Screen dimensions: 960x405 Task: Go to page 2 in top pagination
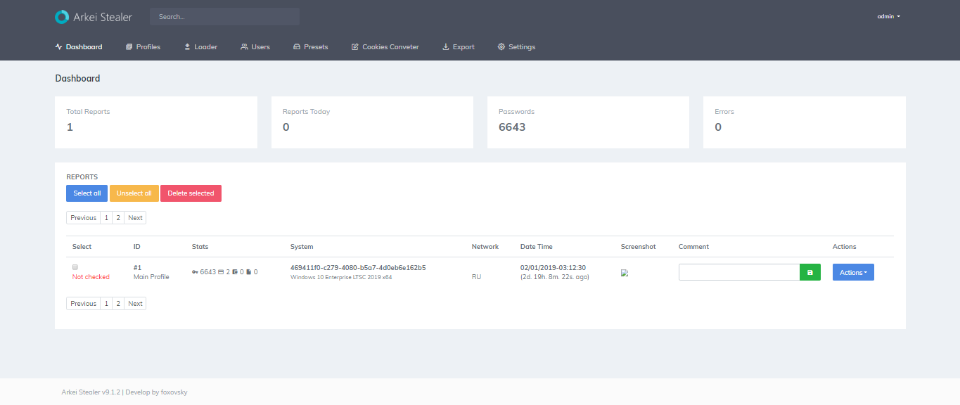pos(118,217)
